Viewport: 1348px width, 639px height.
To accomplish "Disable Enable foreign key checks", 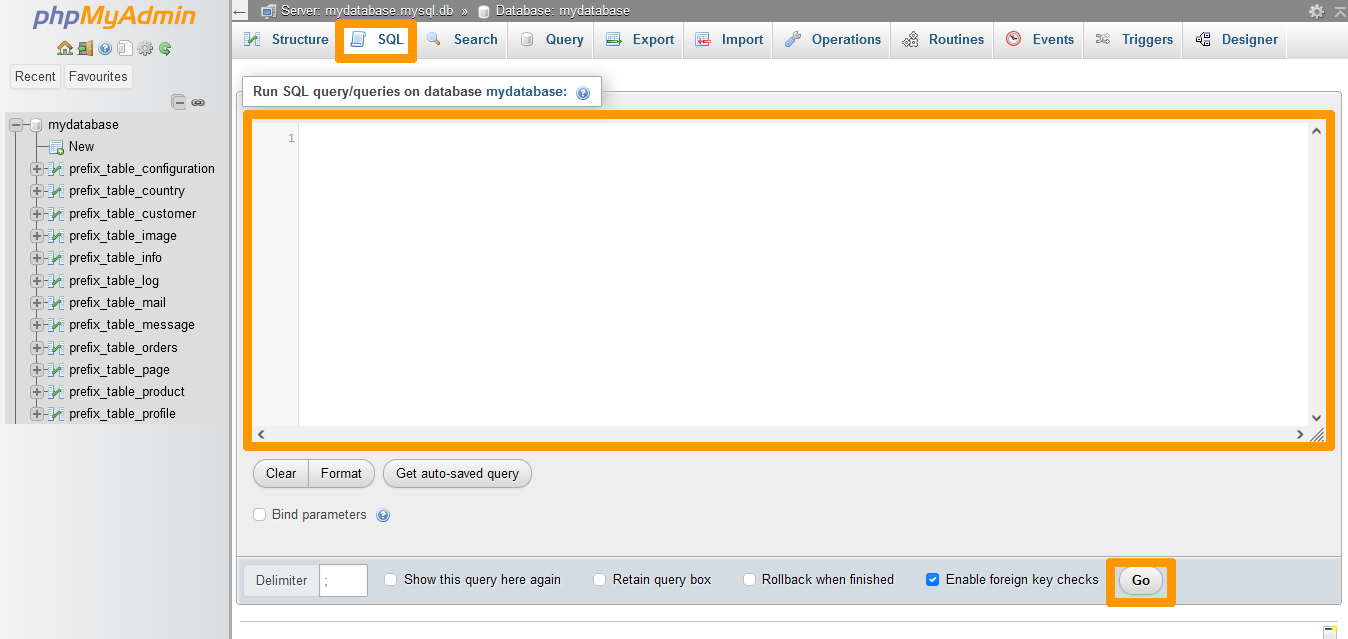I will (x=932, y=578).
